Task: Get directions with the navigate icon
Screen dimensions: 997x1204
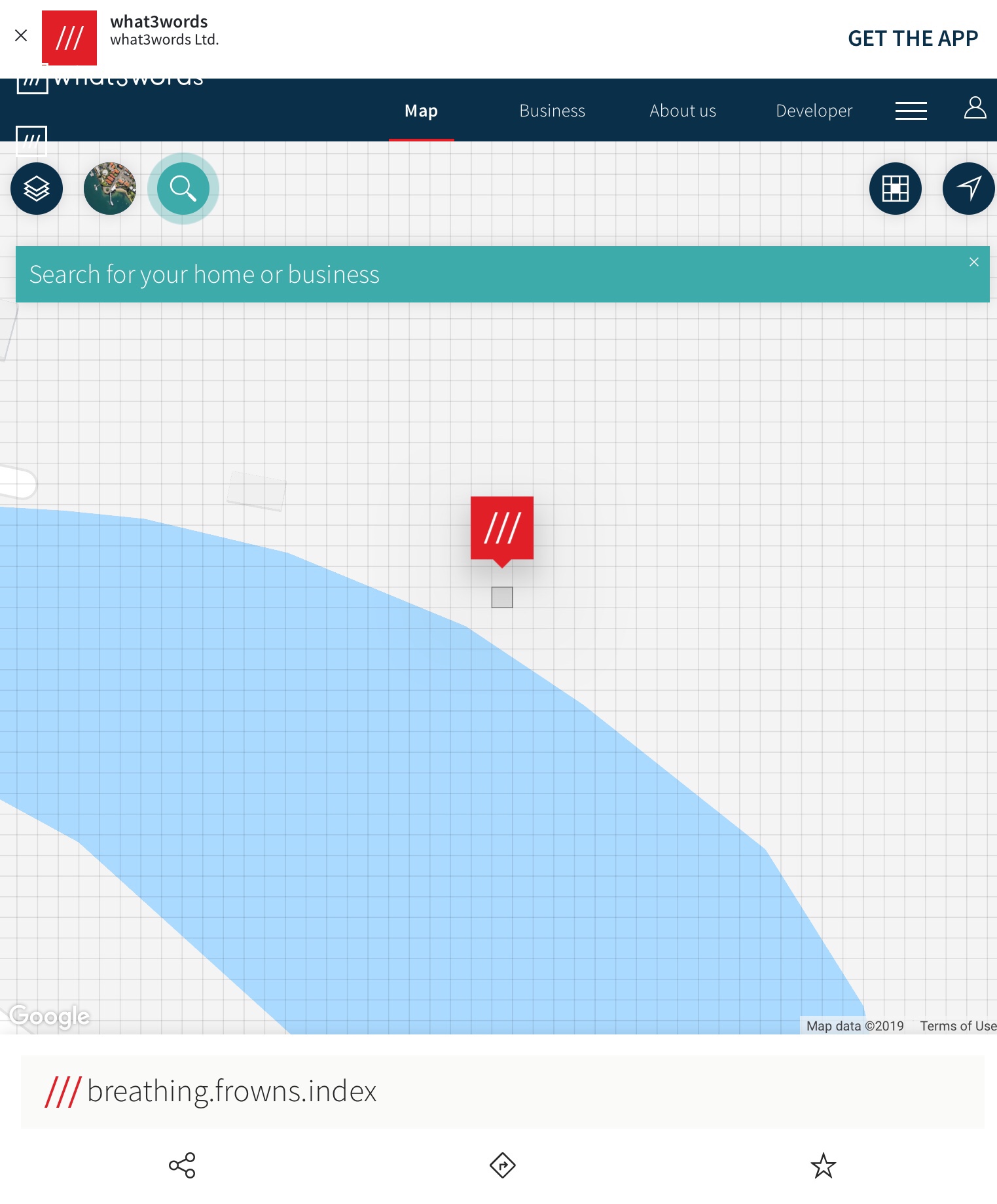Action: (x=502, y=1165)
